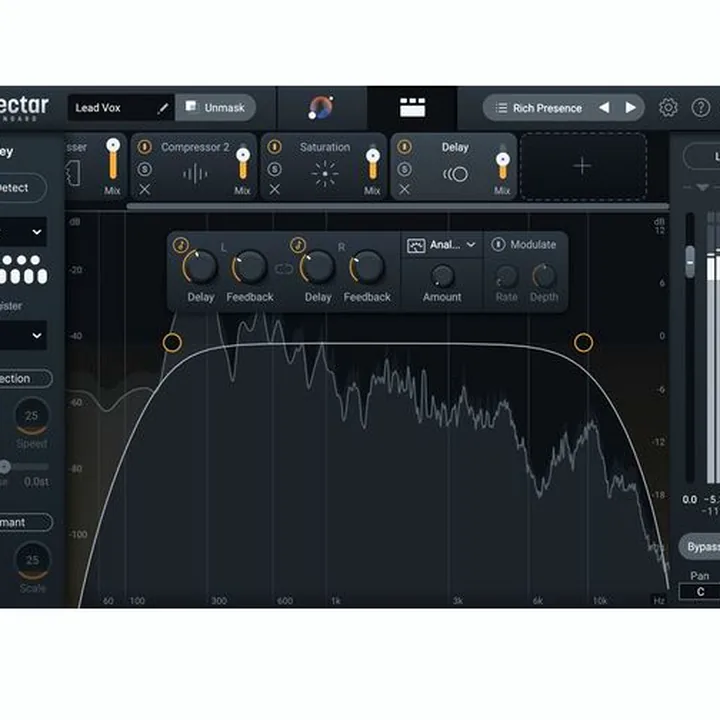Click the Amount knob
This screenshot has height=720, width=720.
pyautogui.click(x=442, y=276)
